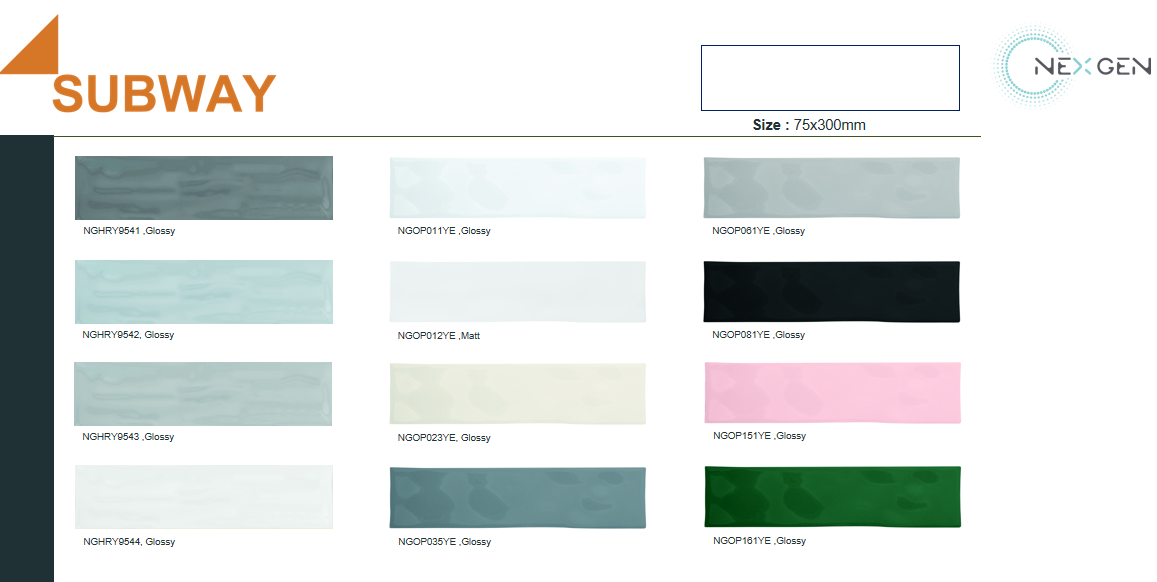This screenshot has height=582, width=1157.
Task: Select the NGOP023YE cream tile
Action: point(517,394)
